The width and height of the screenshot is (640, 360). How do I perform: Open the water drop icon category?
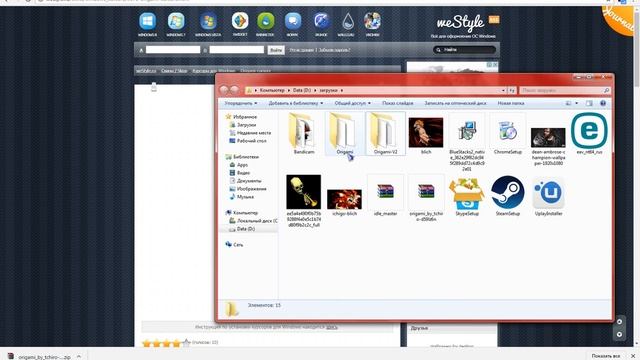click(348, 24)
